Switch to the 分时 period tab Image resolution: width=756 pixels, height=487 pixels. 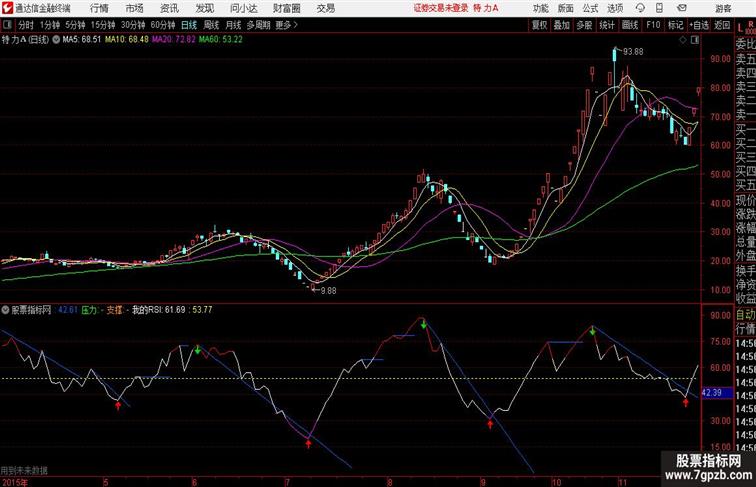click(26, 25)
